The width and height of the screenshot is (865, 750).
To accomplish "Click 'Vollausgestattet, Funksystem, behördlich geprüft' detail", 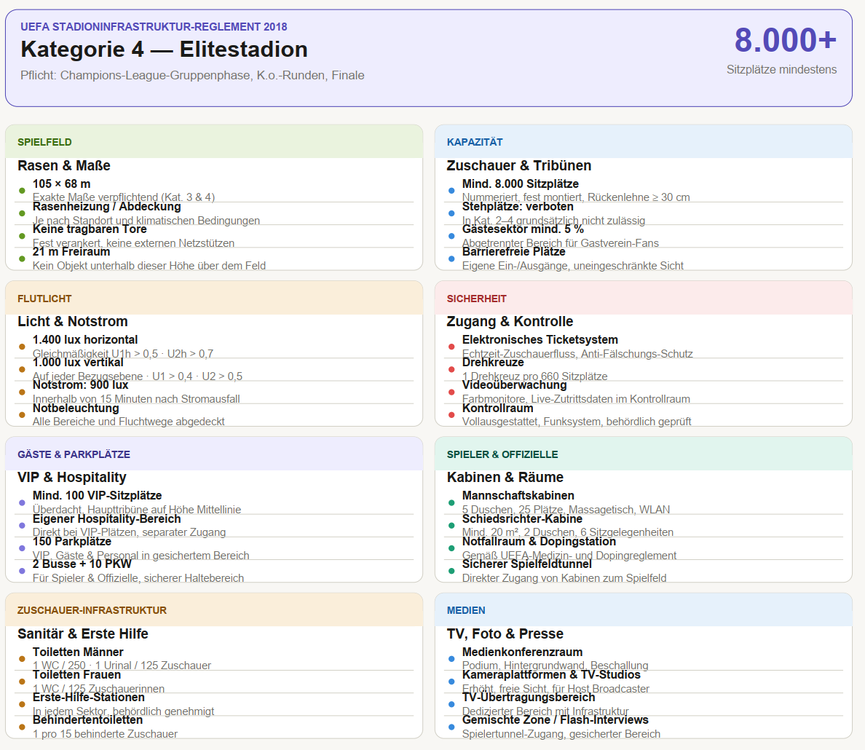I will click(x=576, y=421).
